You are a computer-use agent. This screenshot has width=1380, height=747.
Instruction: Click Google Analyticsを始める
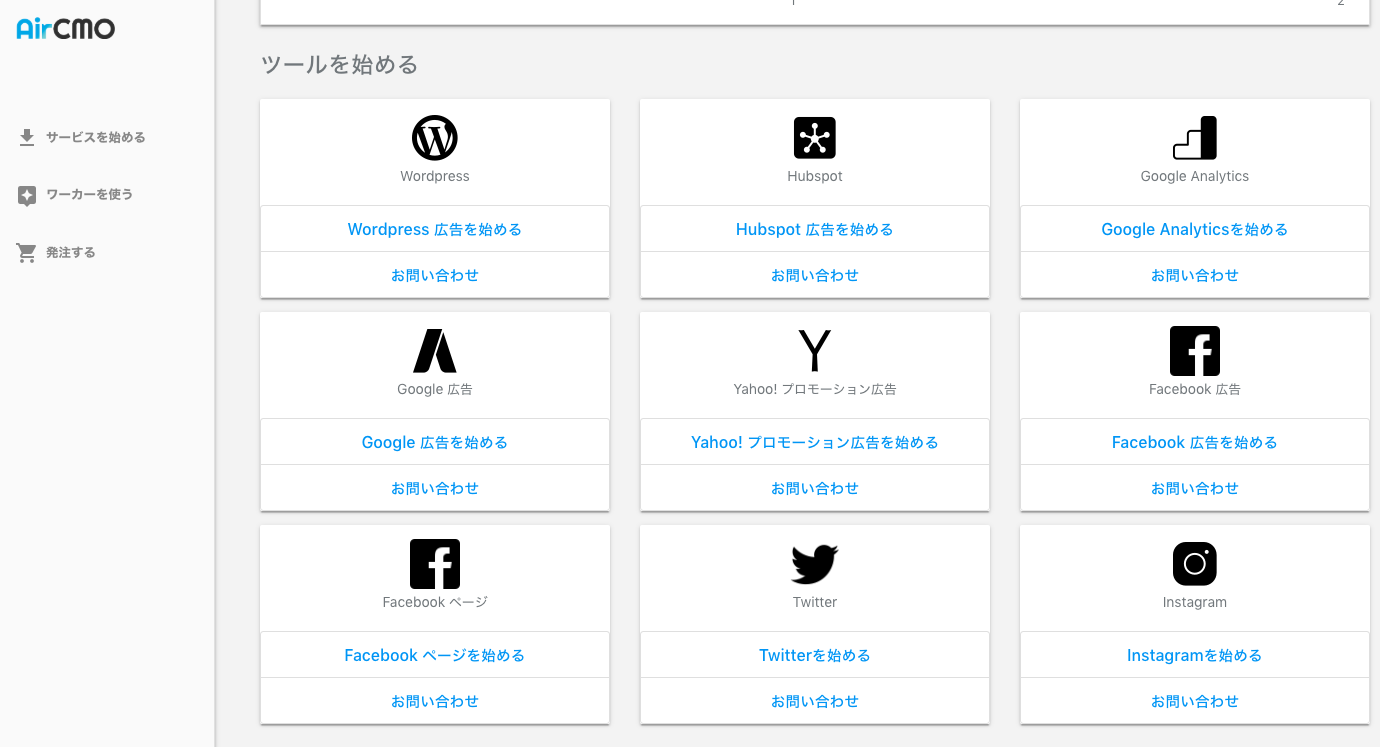(x=1195, y=229)
